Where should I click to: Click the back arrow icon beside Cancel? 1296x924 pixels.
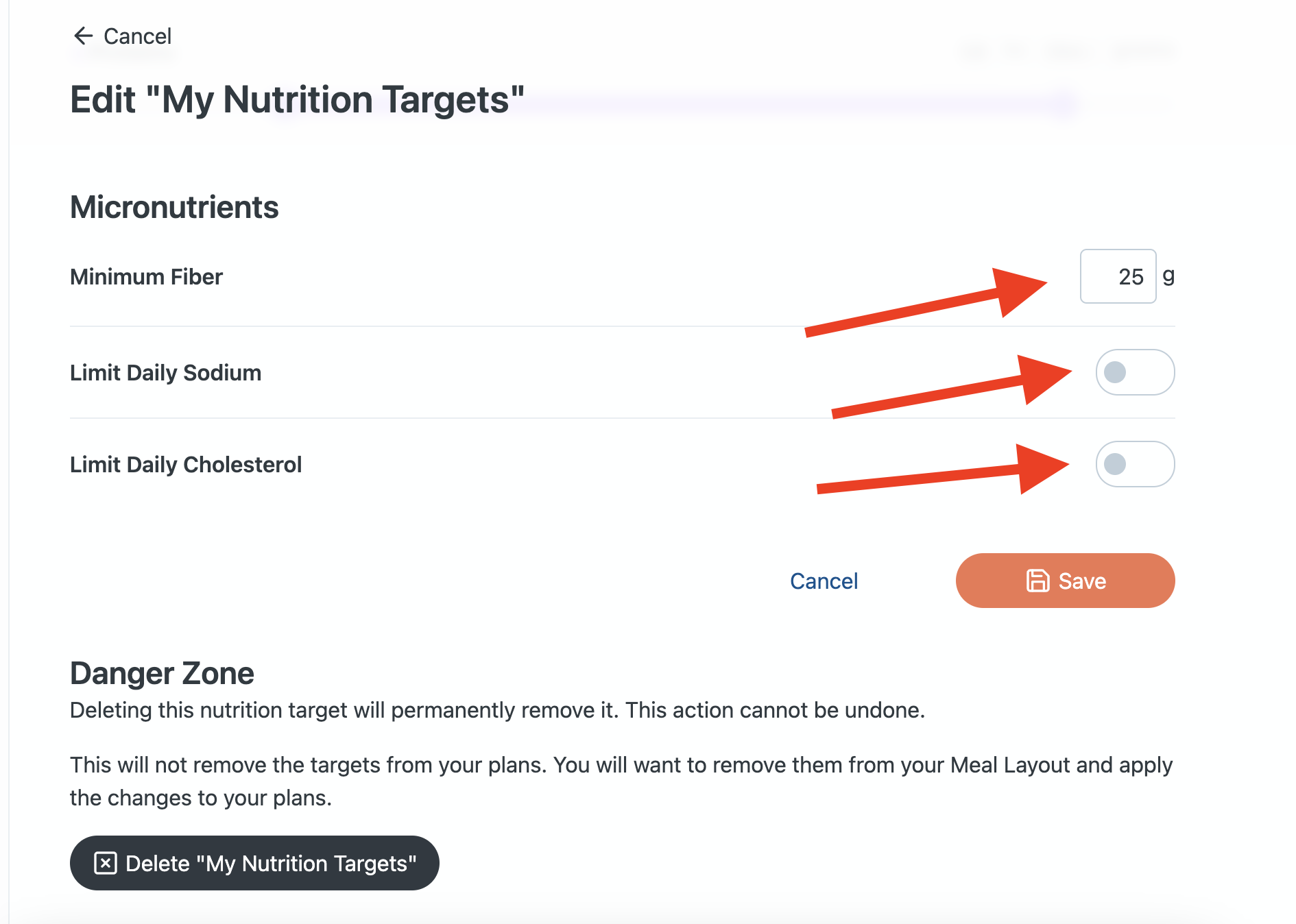pos(83,36)
